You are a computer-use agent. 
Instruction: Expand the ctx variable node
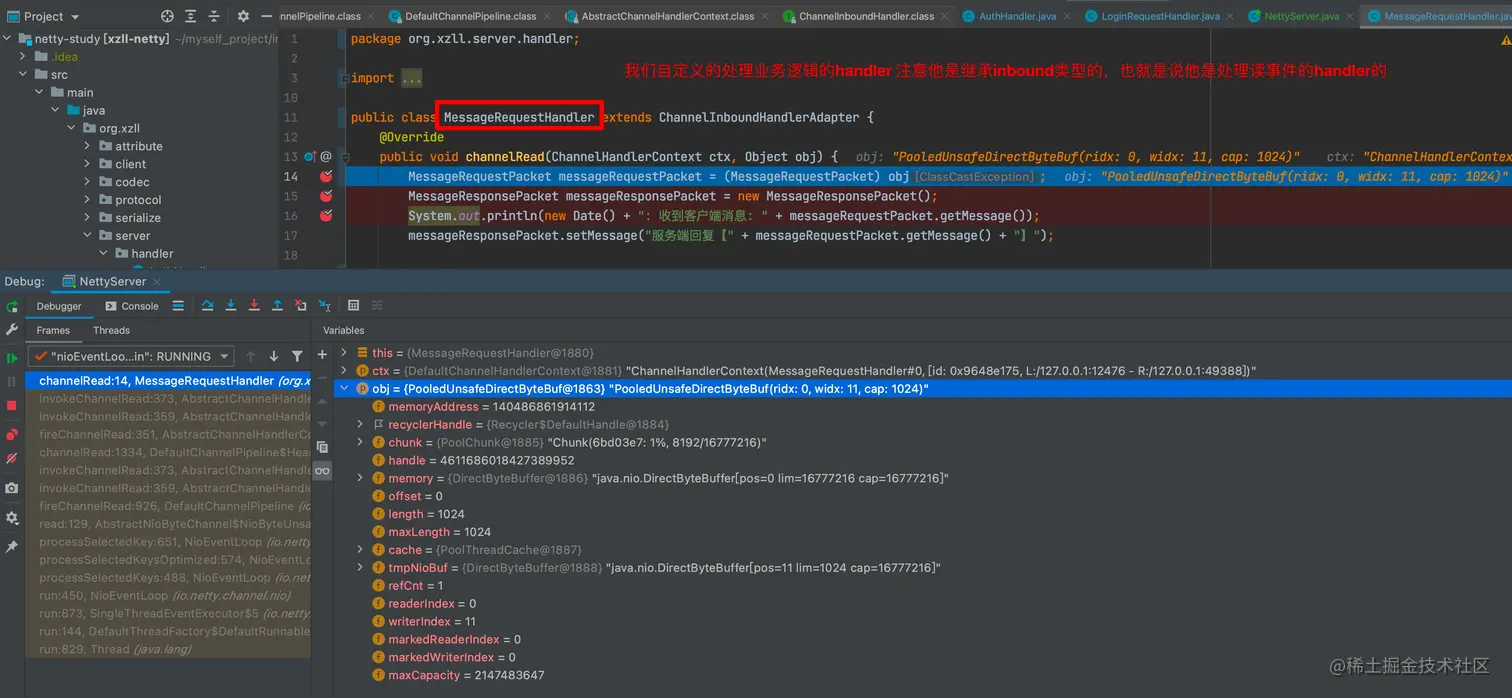click(x=344, y=370)
